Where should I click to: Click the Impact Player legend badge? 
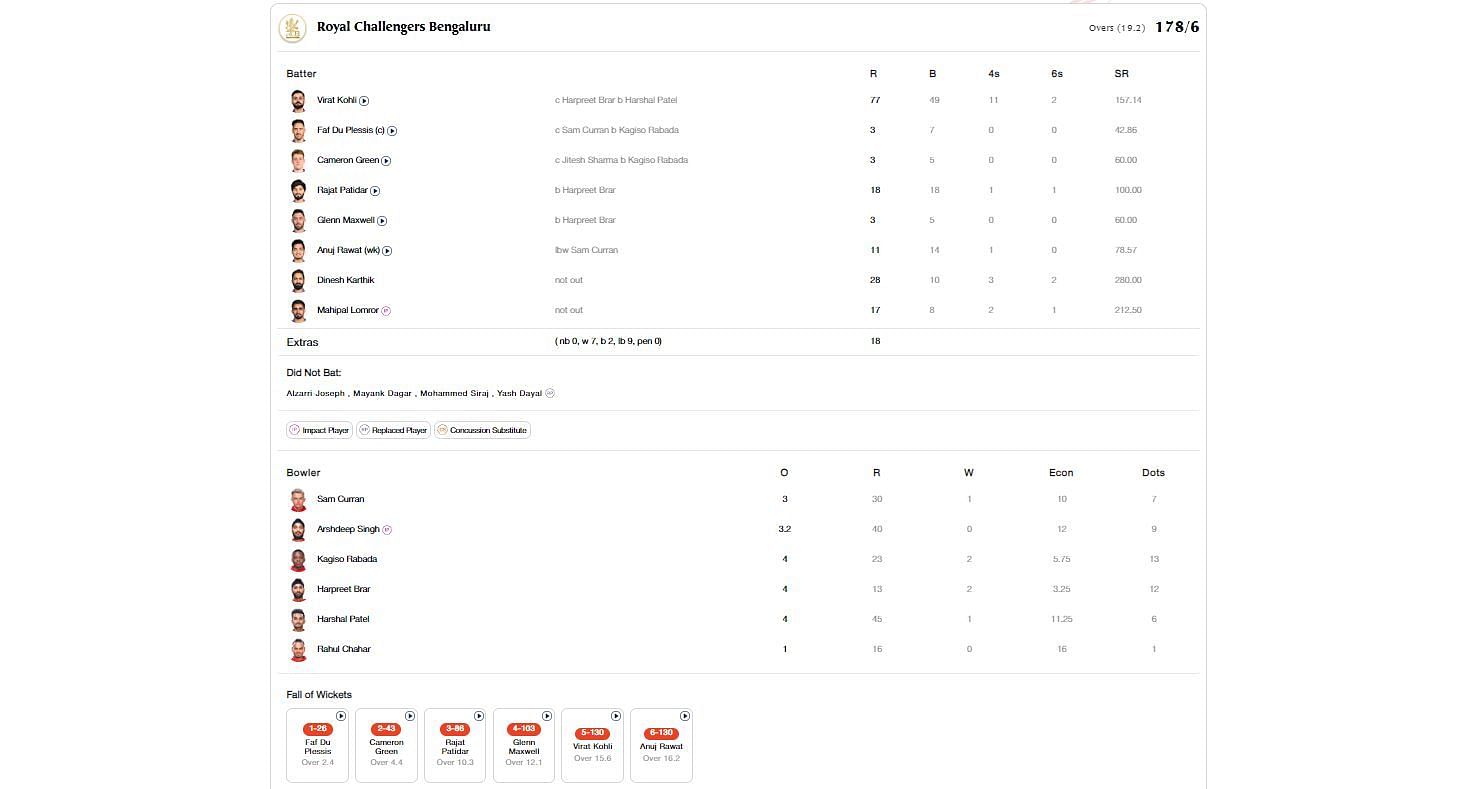(x=319, y=431)
